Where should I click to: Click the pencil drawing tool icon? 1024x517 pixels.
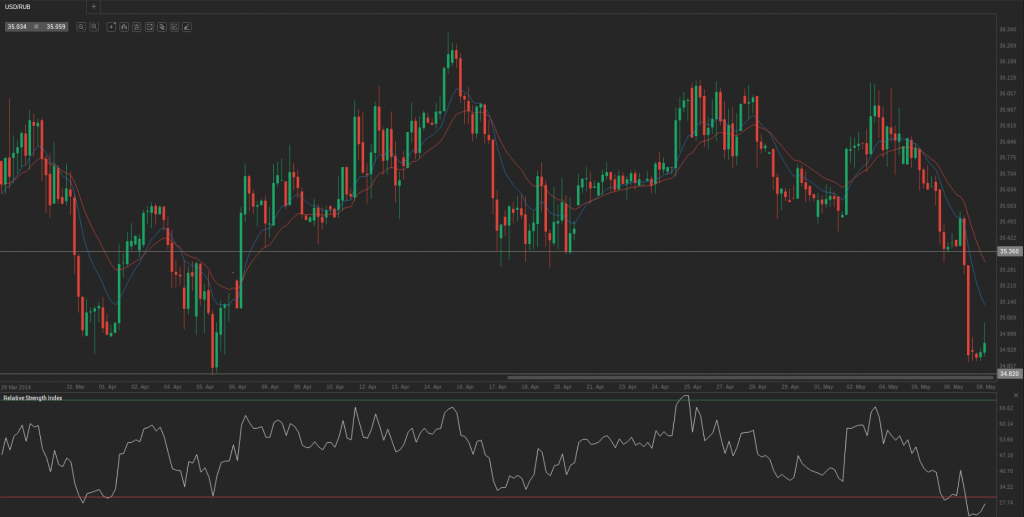click(x=186, y=27)
